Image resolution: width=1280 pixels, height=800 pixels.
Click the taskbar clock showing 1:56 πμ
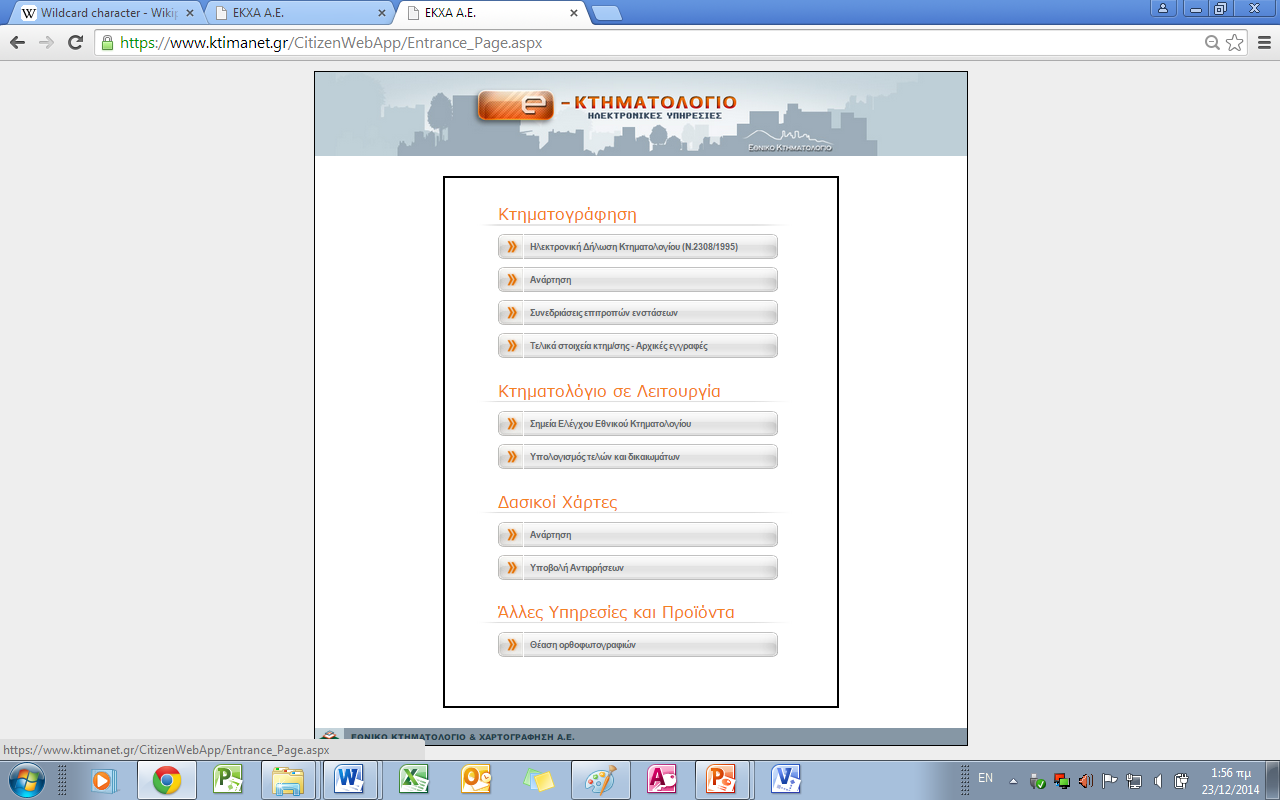click(x=1231, y=781)
